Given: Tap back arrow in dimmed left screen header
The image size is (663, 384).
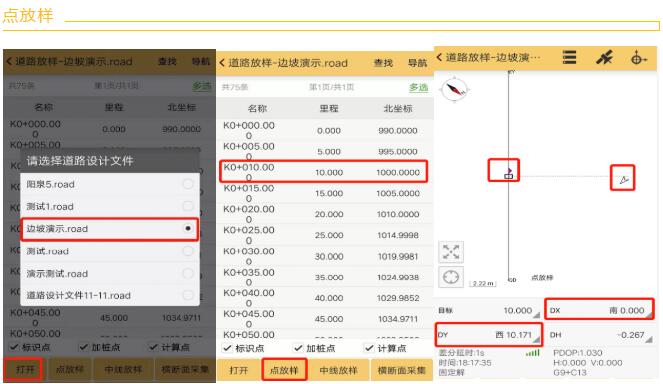Looking at the screenshot, I should (x=9, y=62).
